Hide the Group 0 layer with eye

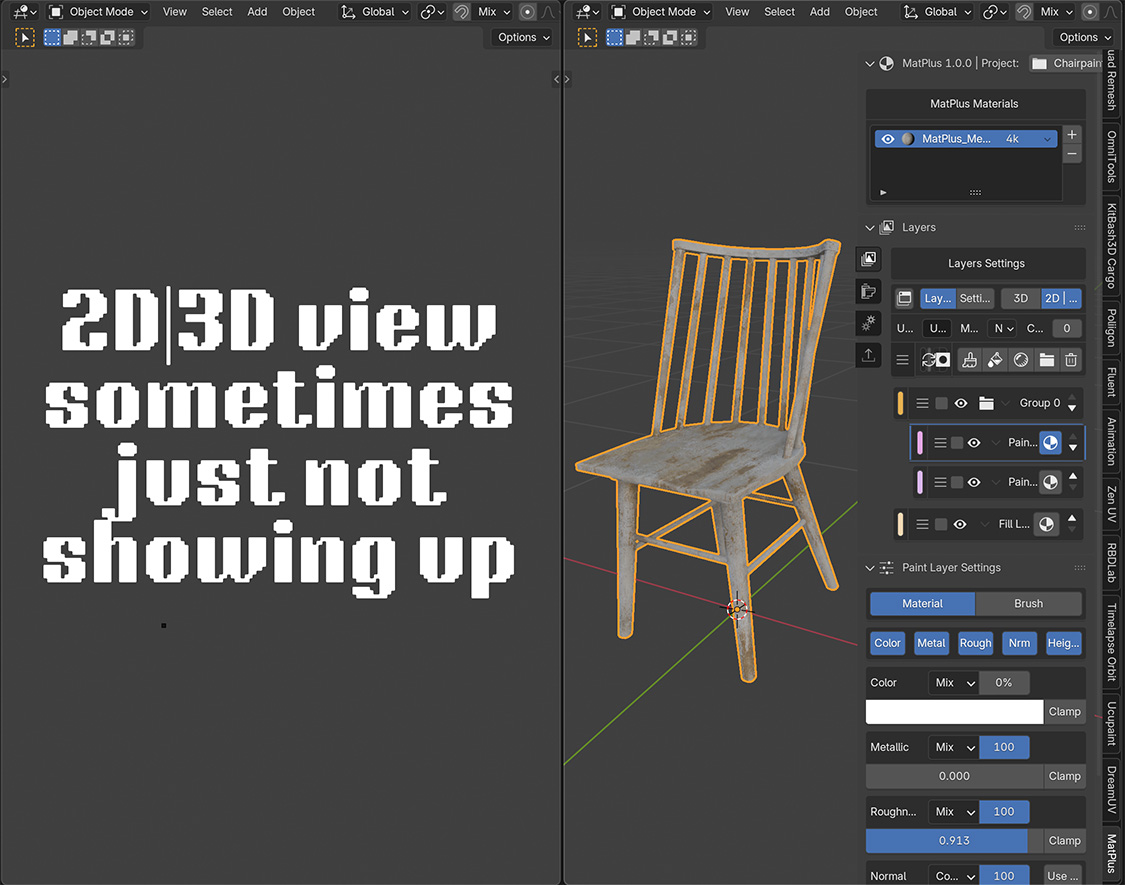coord(961,403)
